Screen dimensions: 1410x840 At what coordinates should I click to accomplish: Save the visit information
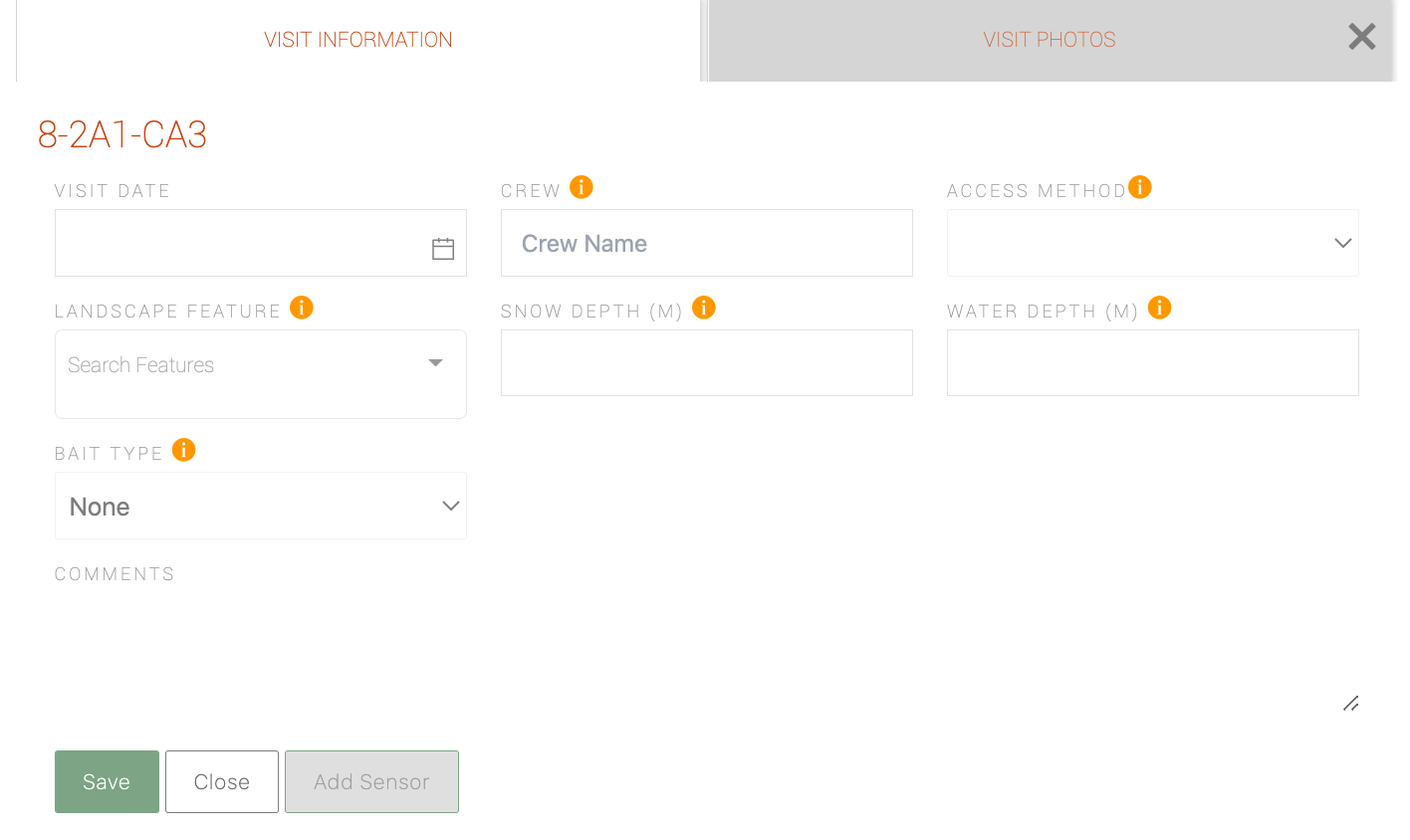[x=107, y=782]
